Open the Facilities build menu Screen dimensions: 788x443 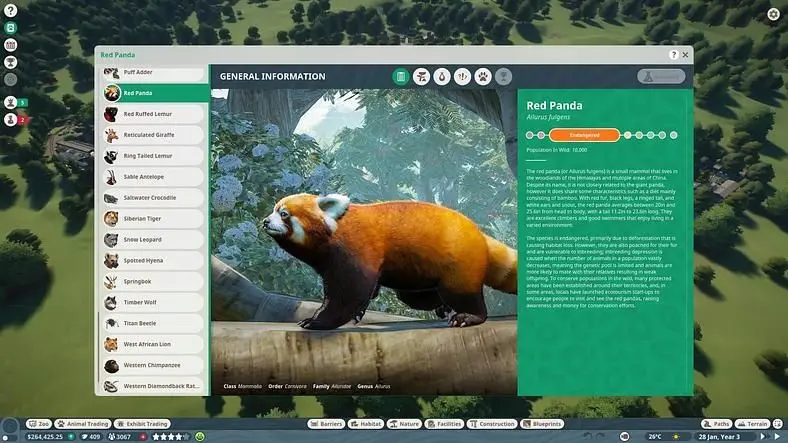(444, 424)
